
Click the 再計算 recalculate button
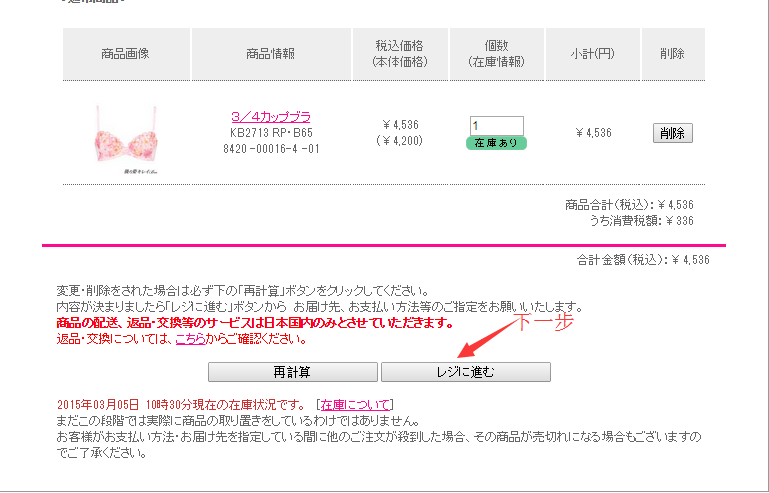click(292, 372)
